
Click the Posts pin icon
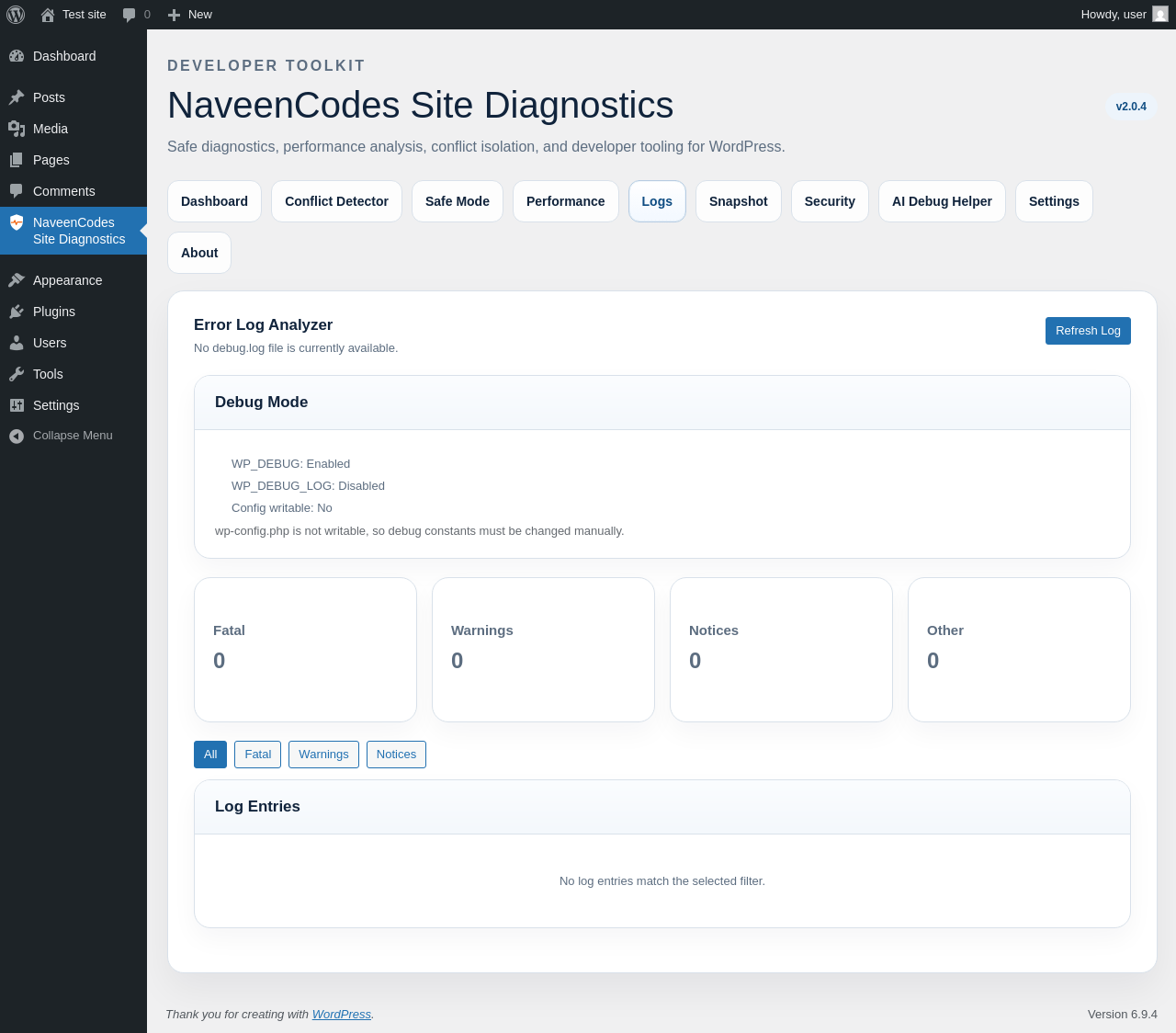point(17,97)
